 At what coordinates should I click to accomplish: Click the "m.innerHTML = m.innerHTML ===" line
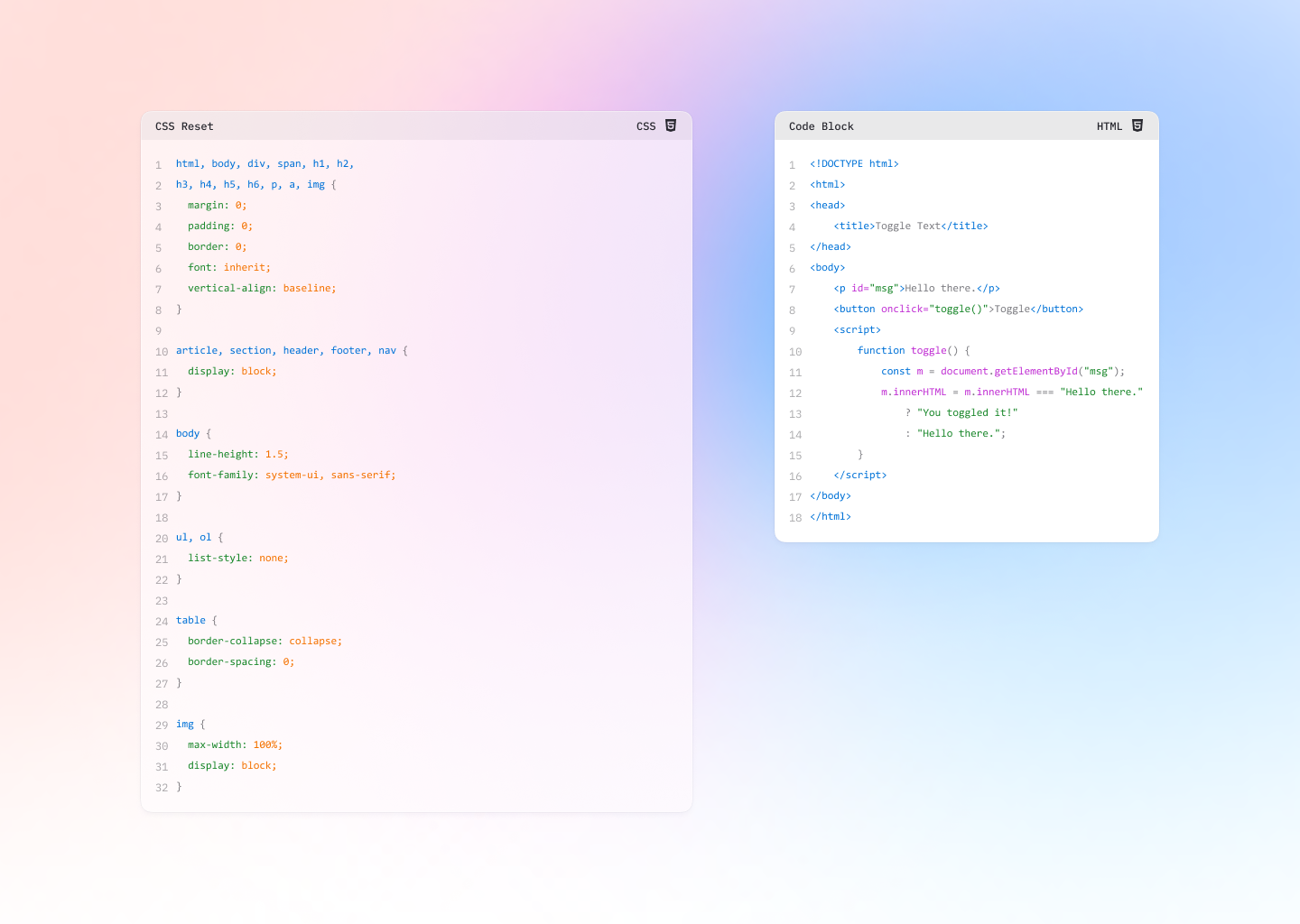(x=1012, y=393)
